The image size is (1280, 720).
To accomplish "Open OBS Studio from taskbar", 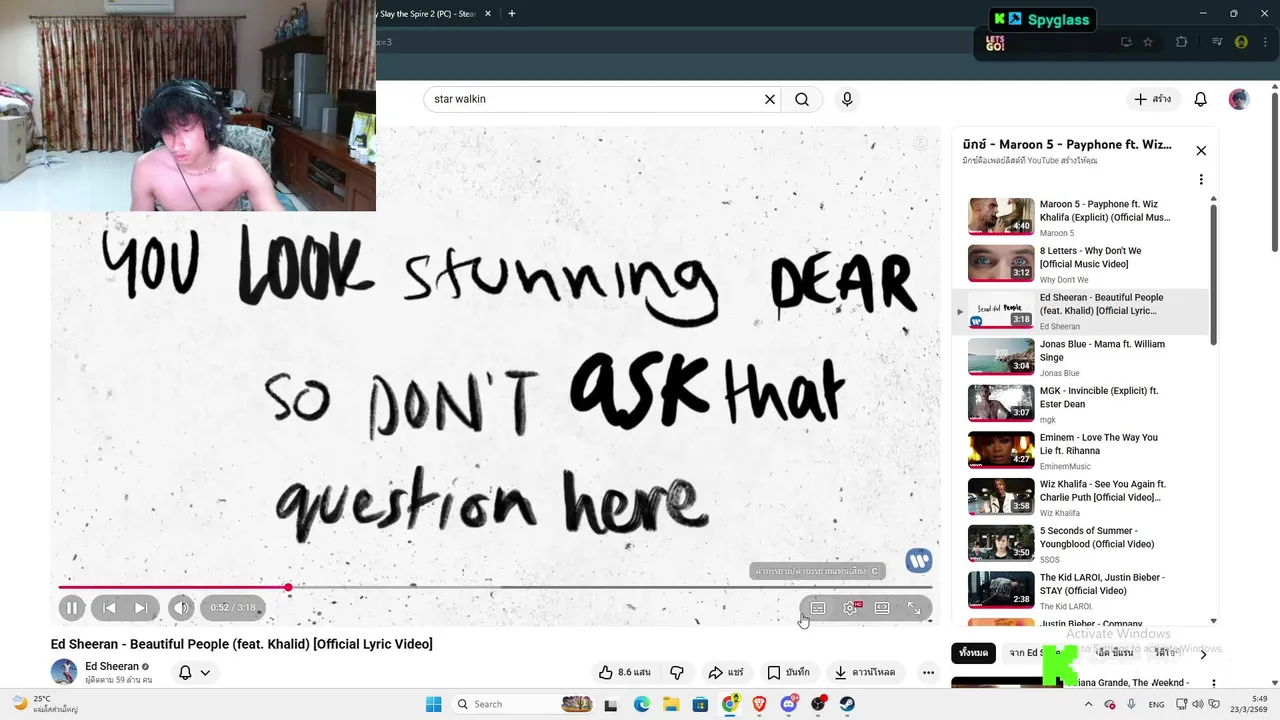I will point(818,704).
